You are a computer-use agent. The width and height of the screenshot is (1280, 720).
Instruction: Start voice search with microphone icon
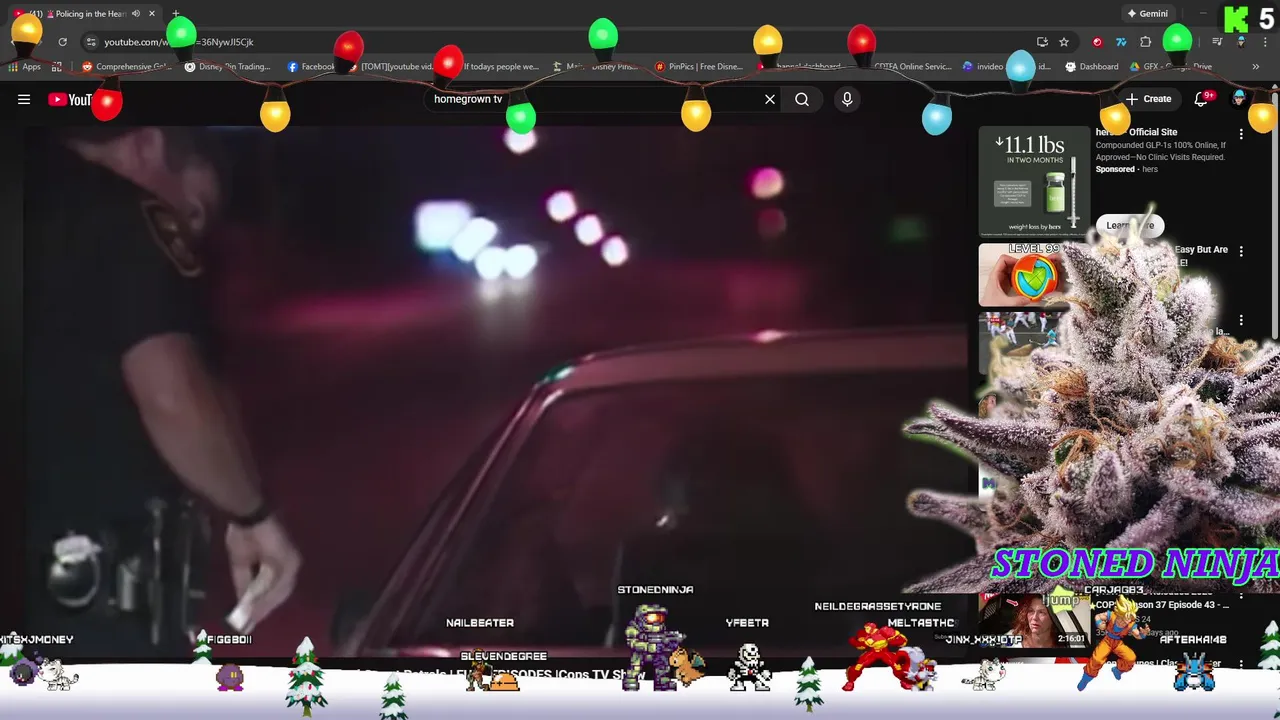(x=847, y=99)
